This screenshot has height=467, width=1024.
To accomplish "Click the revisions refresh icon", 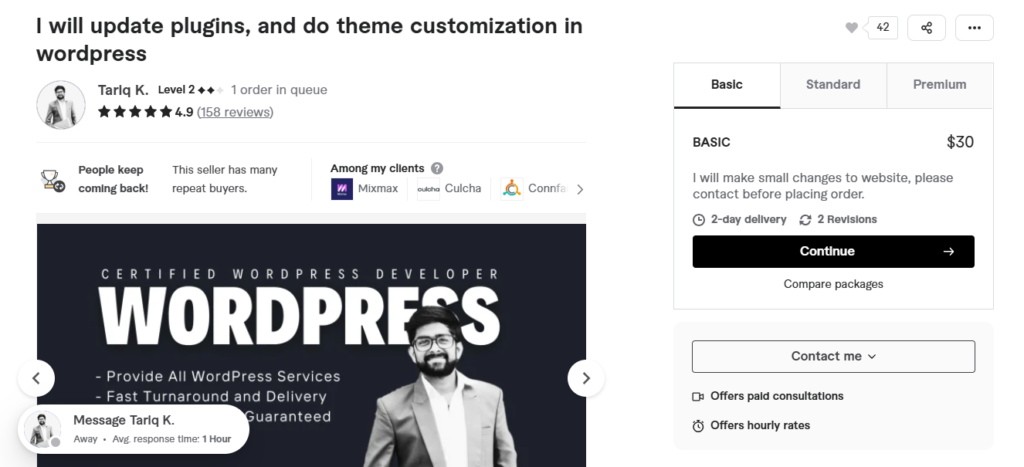I will coord(805,220).
